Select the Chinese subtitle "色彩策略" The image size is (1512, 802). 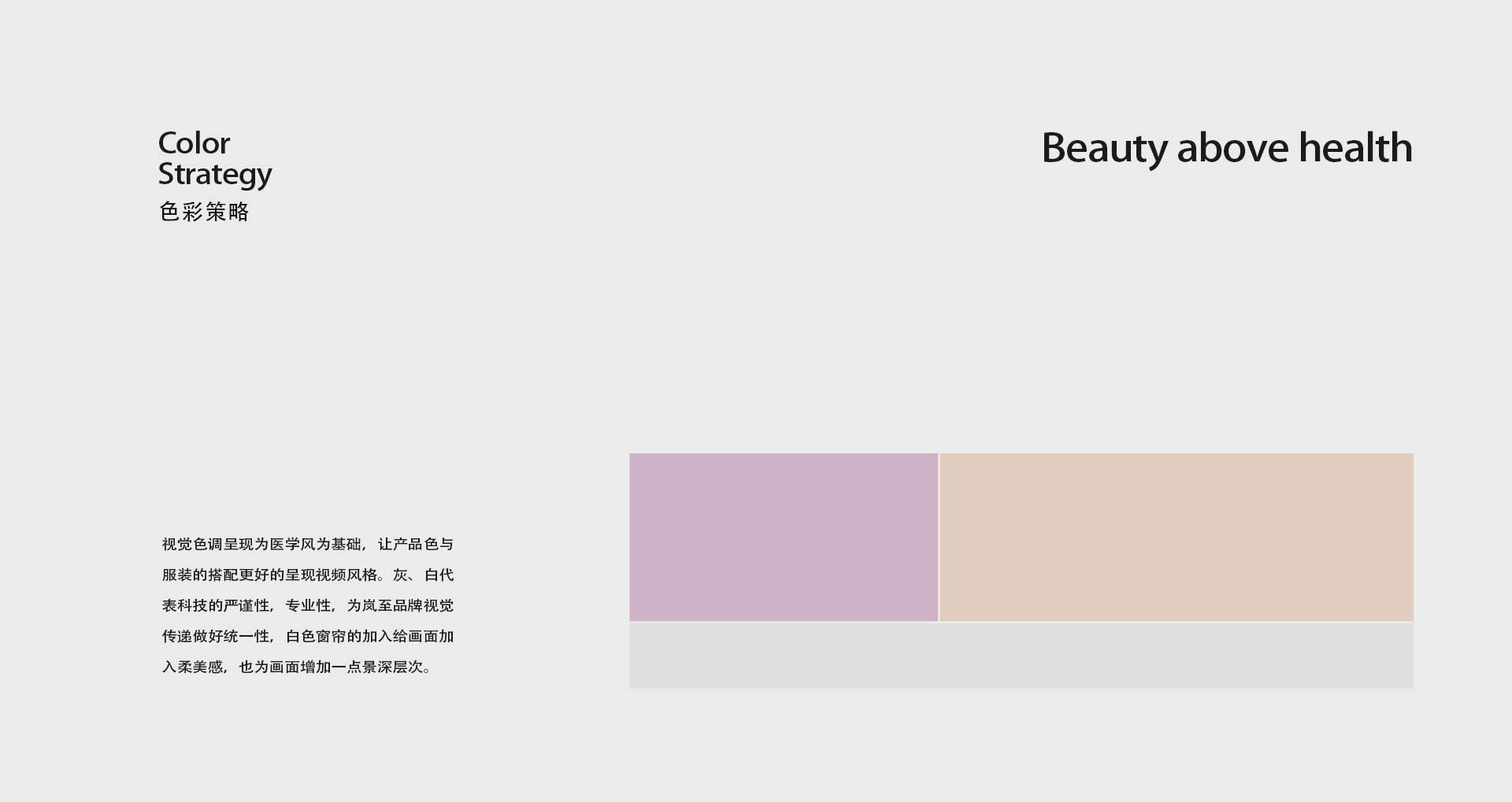pyautogui.click(x=204, y=212)
